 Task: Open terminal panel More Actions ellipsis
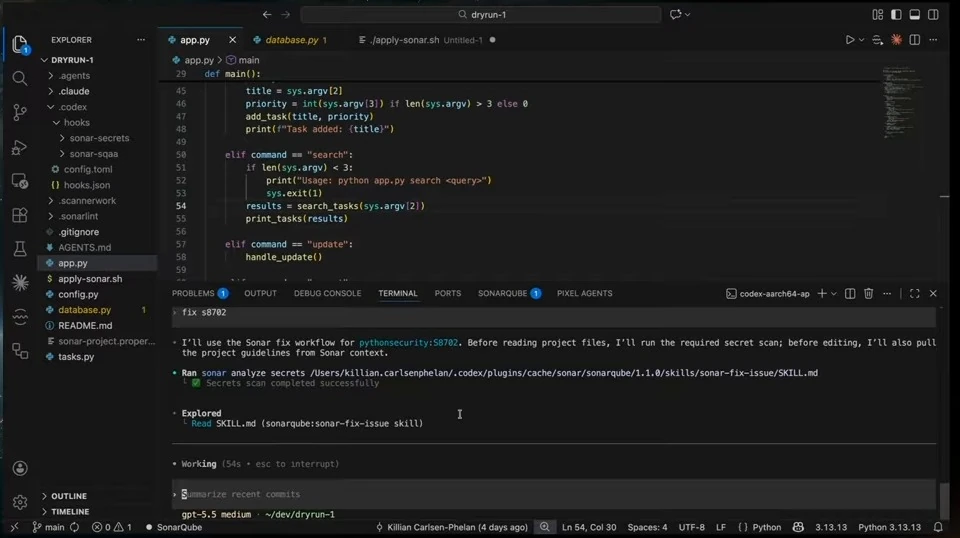tap(887, 294)
